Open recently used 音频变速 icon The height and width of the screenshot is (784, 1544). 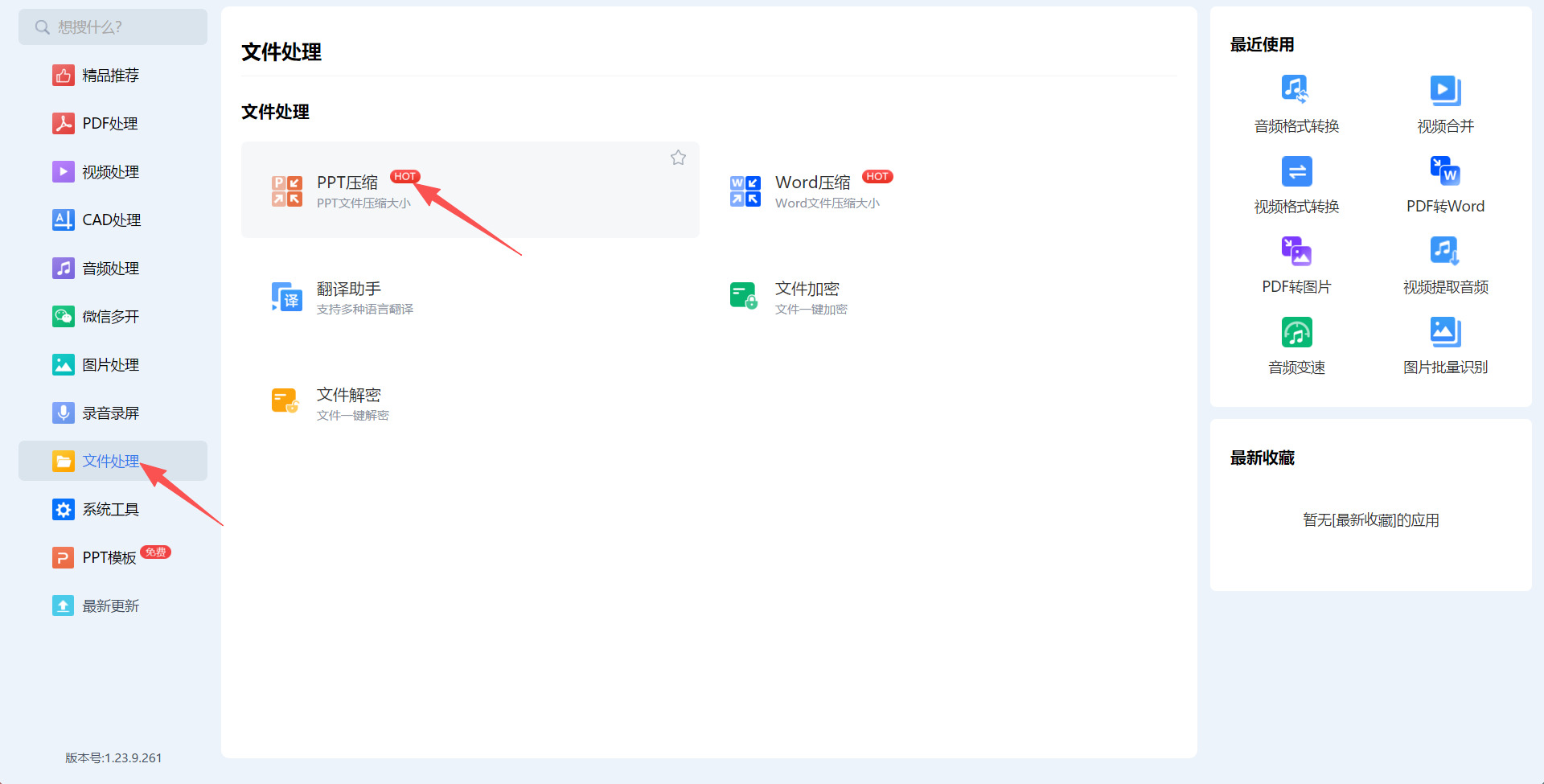[x=1296, y=331]
